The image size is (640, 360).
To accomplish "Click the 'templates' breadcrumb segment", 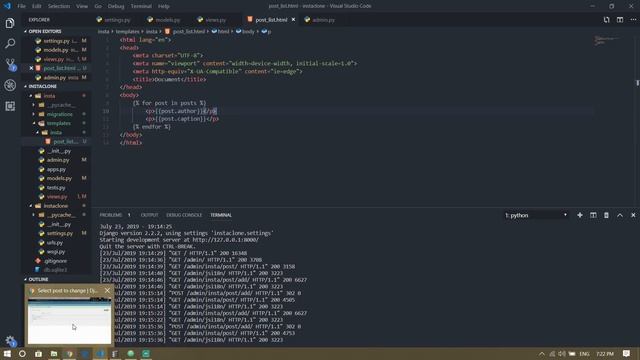I will [127, 31].
